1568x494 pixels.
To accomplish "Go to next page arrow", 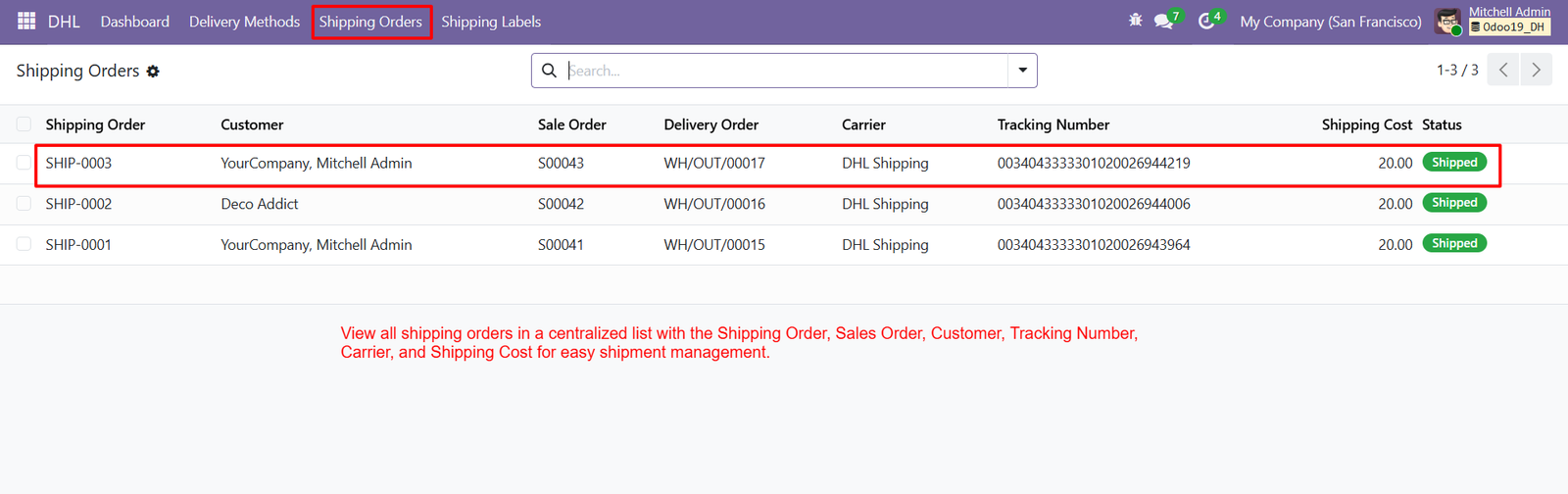I will (x=1536, y=70).
